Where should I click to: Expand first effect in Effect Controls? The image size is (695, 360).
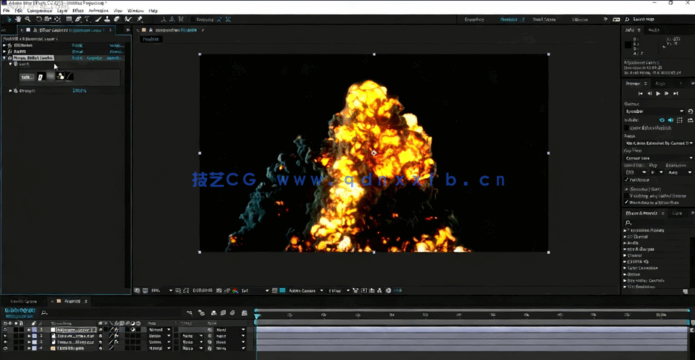[x=4, y=45]
